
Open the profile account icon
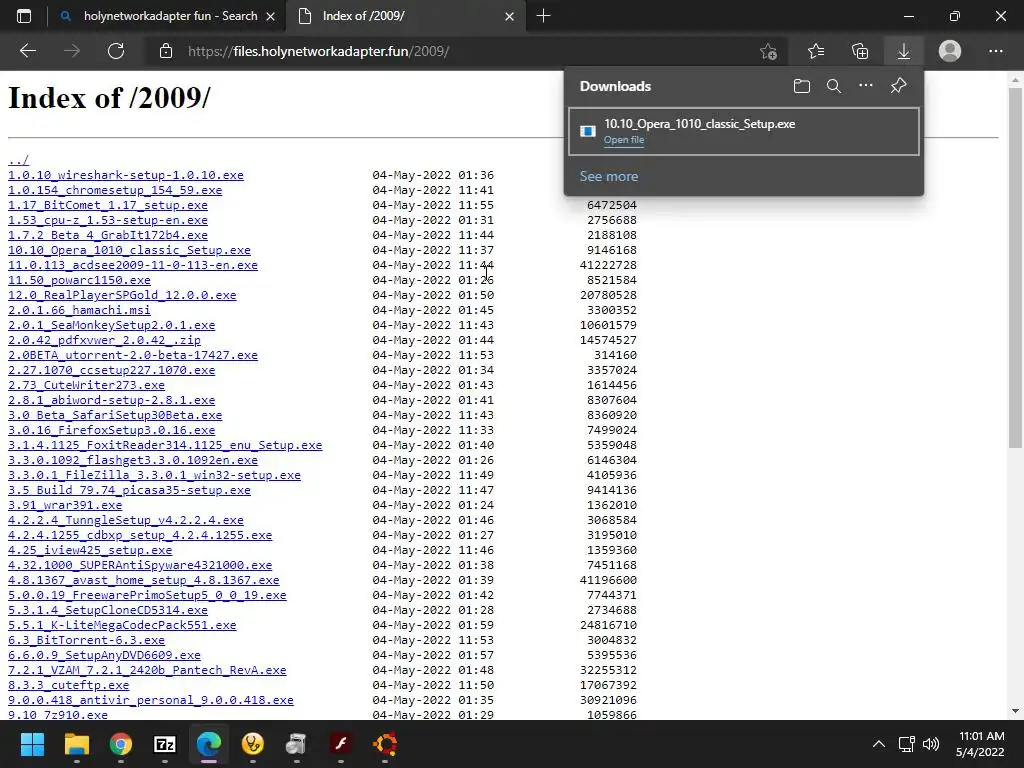pyautogui.click(x=950, y=51)
